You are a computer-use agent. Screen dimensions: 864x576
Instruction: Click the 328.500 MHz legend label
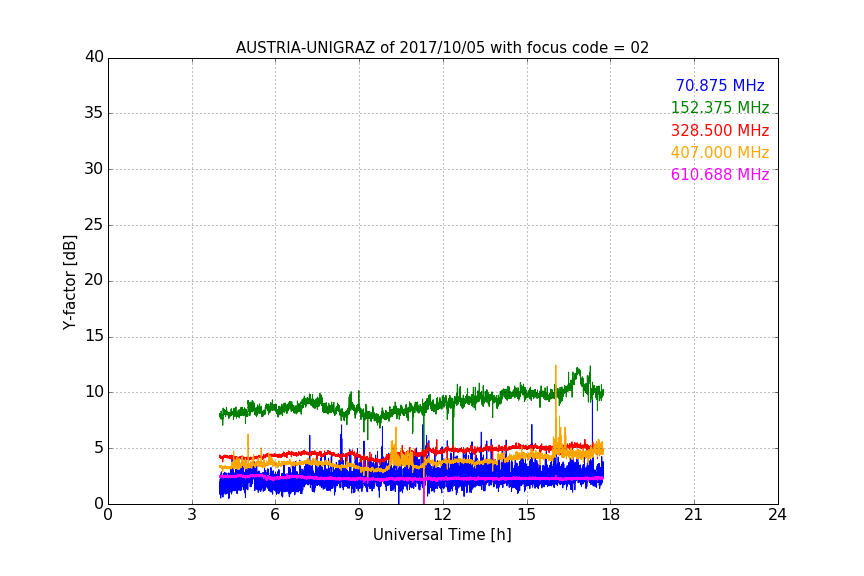720,130
